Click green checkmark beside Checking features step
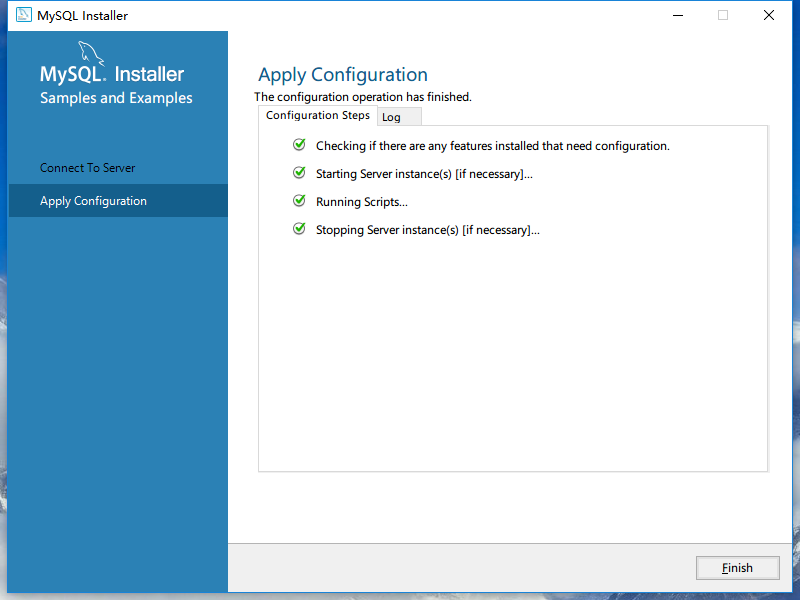 click(x=299, y=145)
